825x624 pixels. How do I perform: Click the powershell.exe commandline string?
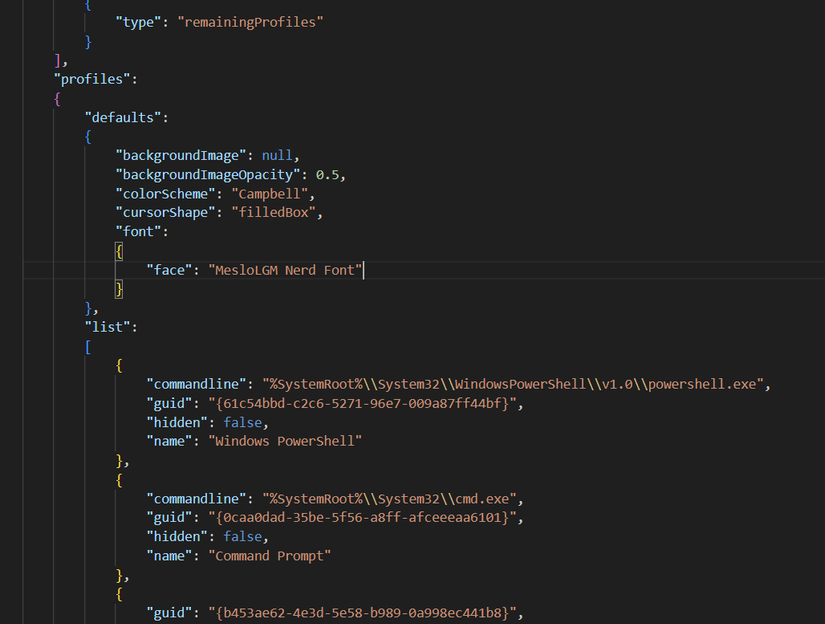click(512, 384)
